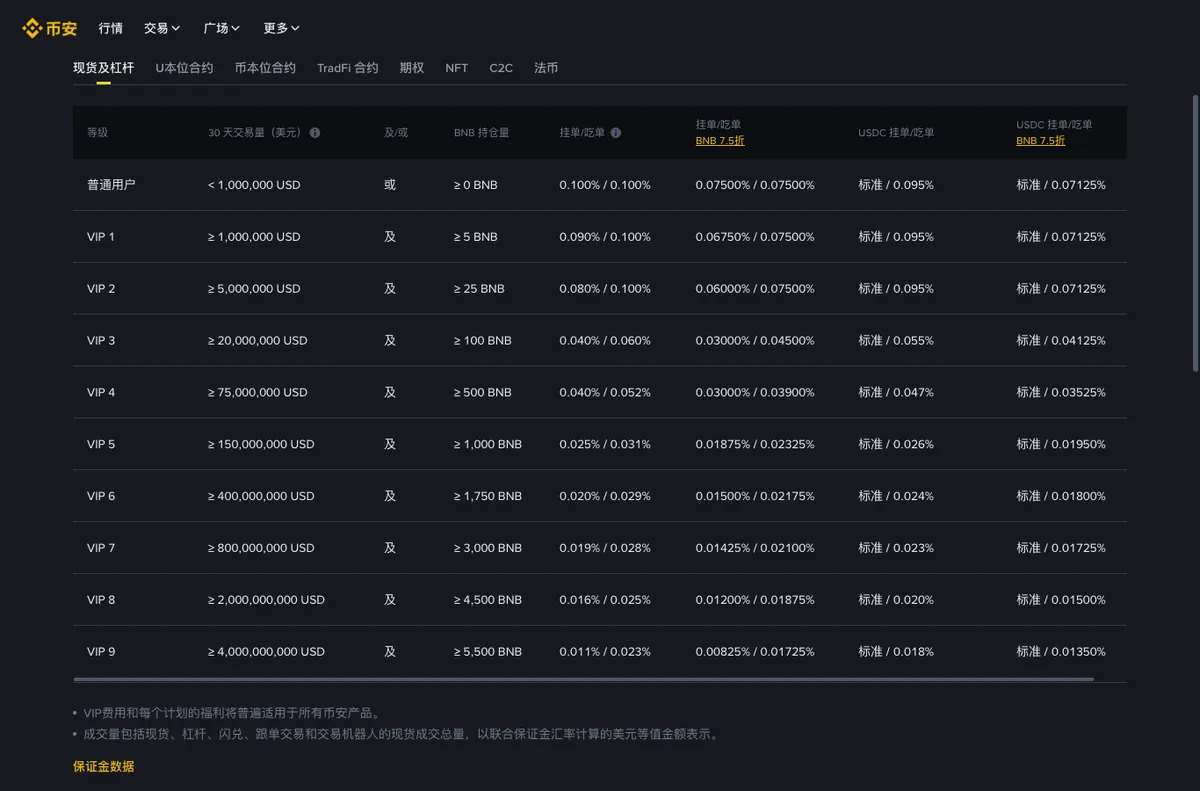Click the ≥ 2,000,000,000 USD cell
This screenshot has width=1200, height=791.
(266, 600)
